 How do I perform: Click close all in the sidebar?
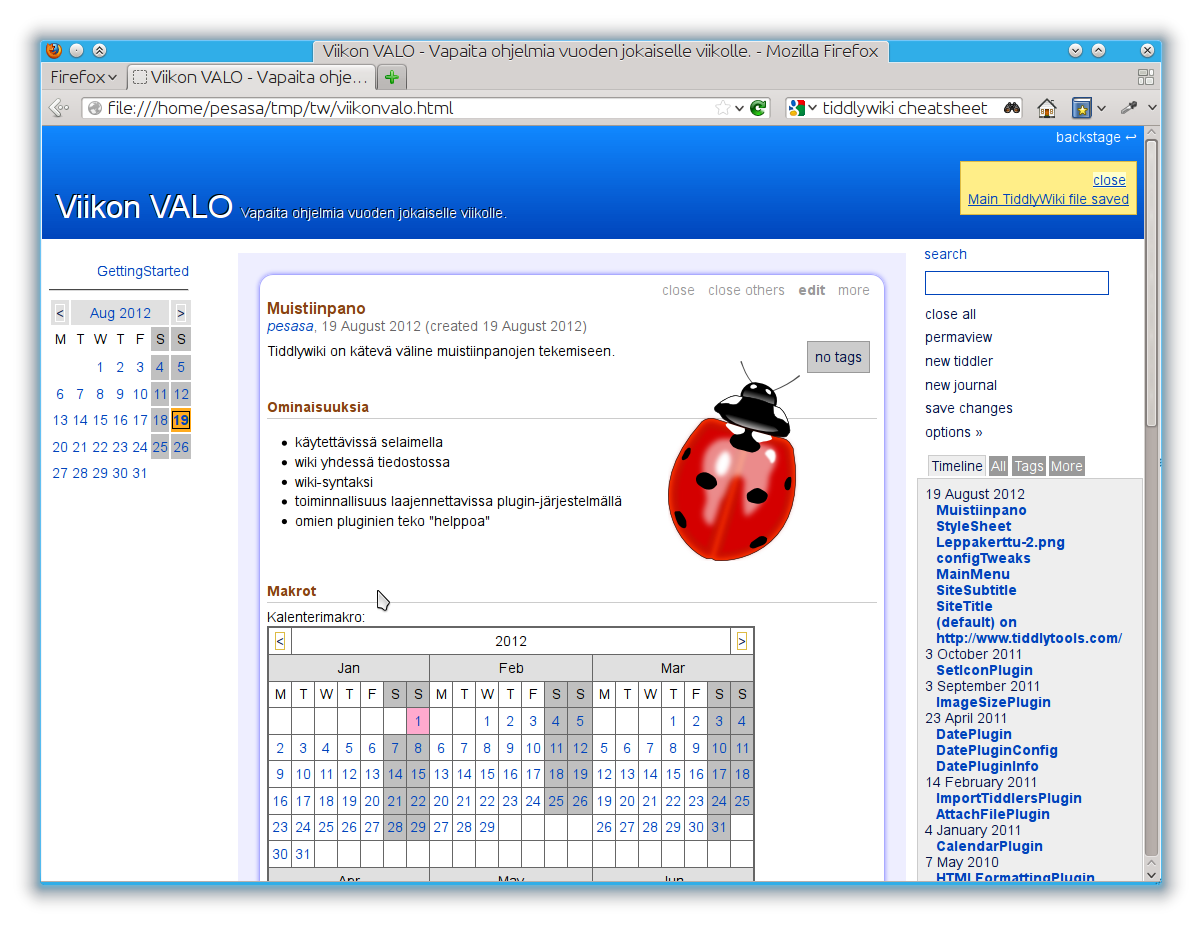tap(950, 314)
